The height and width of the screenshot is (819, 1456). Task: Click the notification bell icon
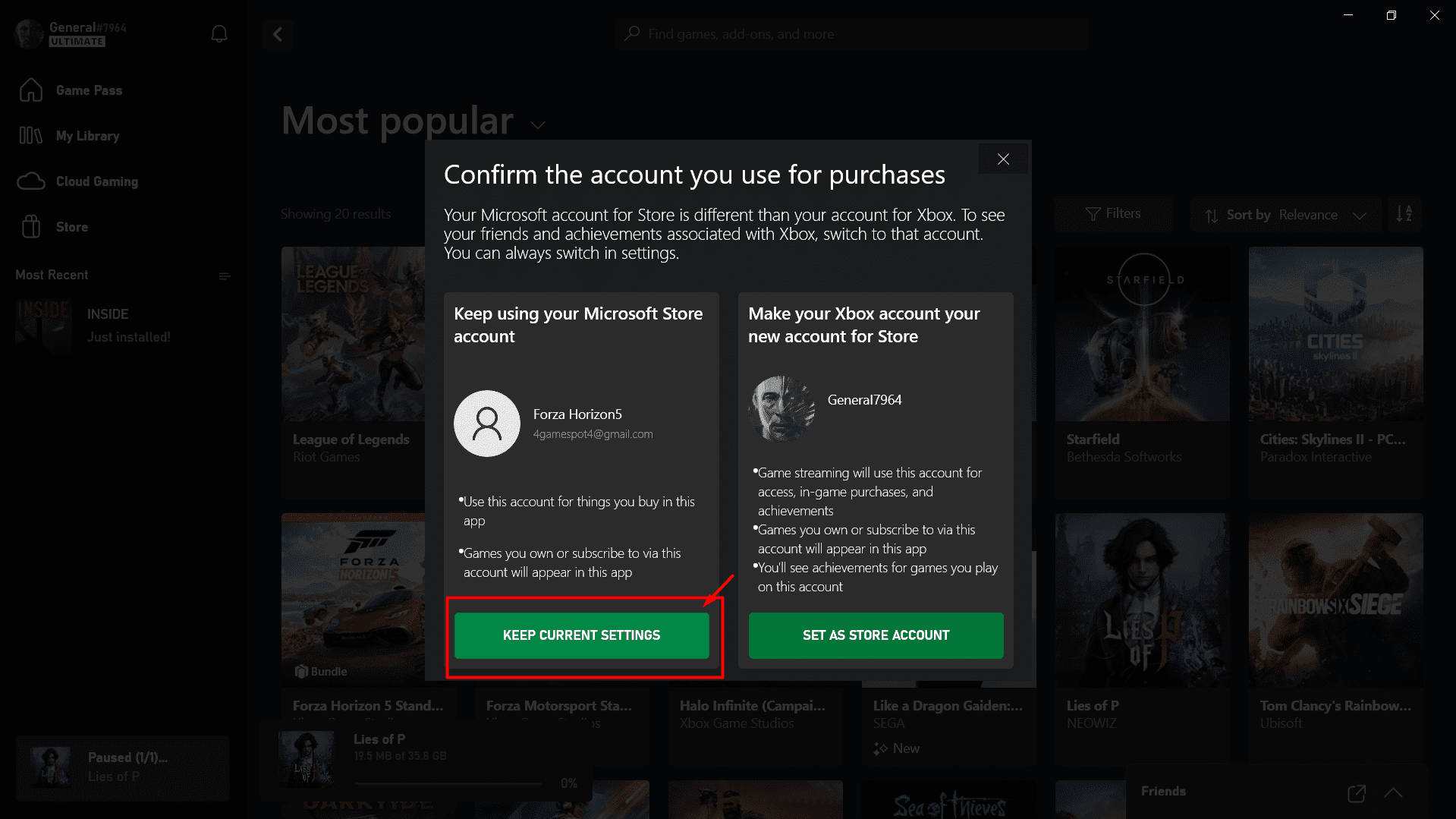(x=219, y=33)
